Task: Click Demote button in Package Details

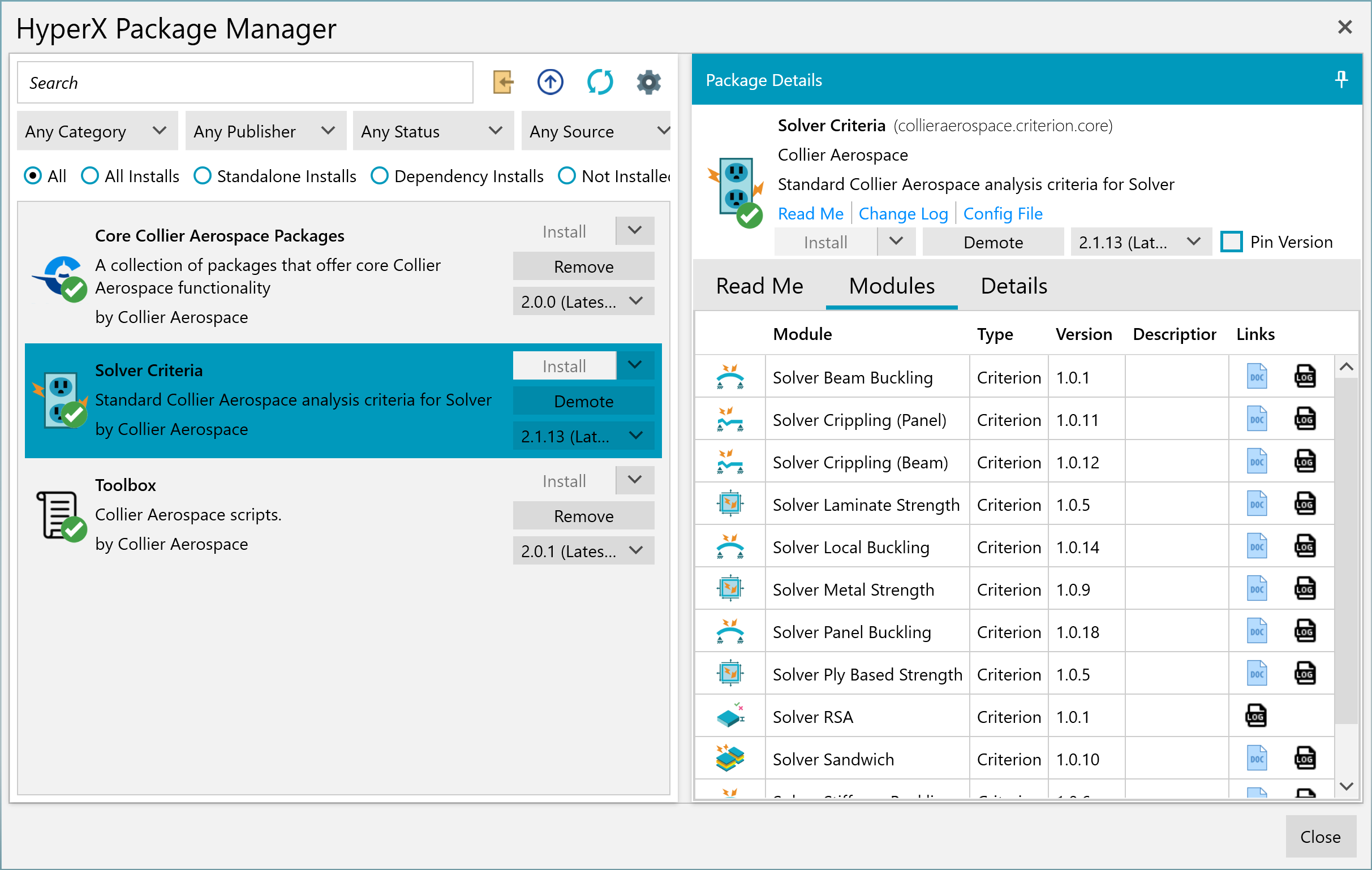Action: (993, 242)
